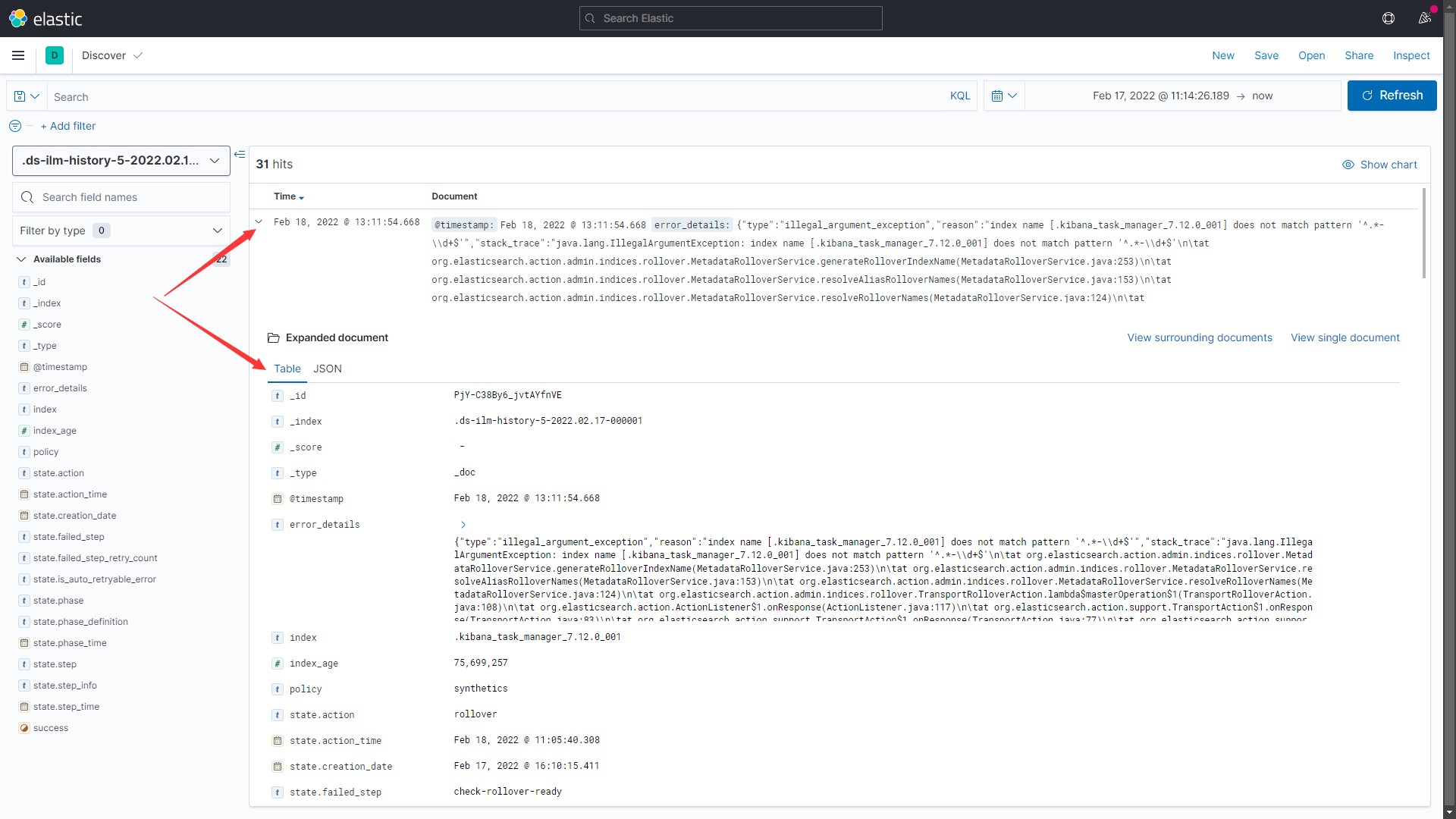
Task: Click the filter options icon
Action: (15, 126)
